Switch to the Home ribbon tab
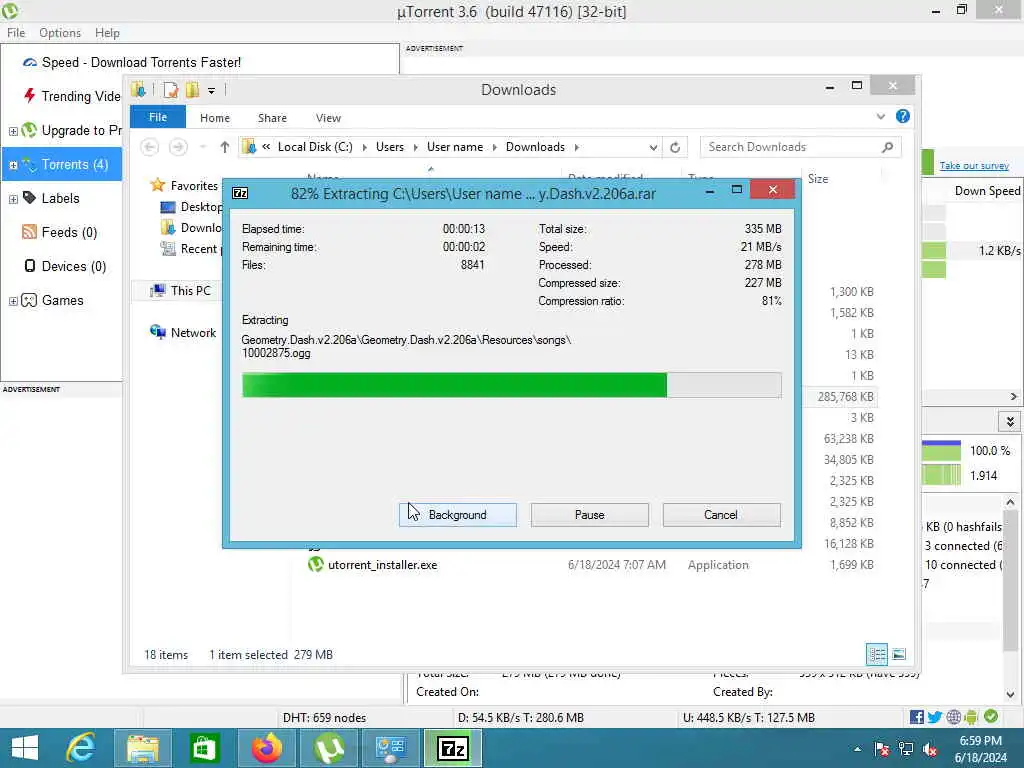Screen dimensions: 1024x768 pyautogui.click(x=215, y=118)
